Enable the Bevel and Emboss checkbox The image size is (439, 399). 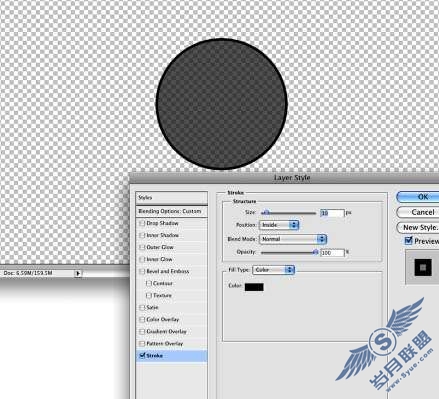(142, 271)
